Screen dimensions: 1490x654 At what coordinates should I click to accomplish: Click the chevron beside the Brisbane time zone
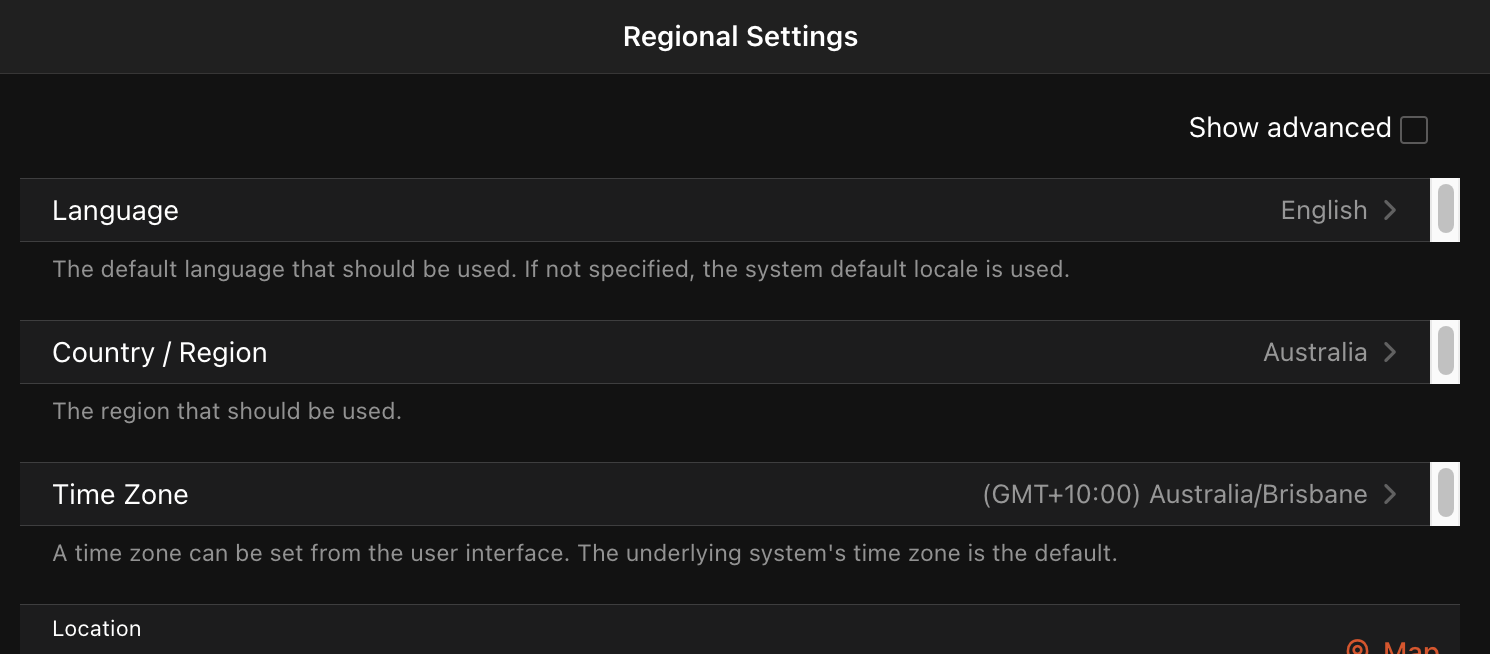click(1390, 494)
